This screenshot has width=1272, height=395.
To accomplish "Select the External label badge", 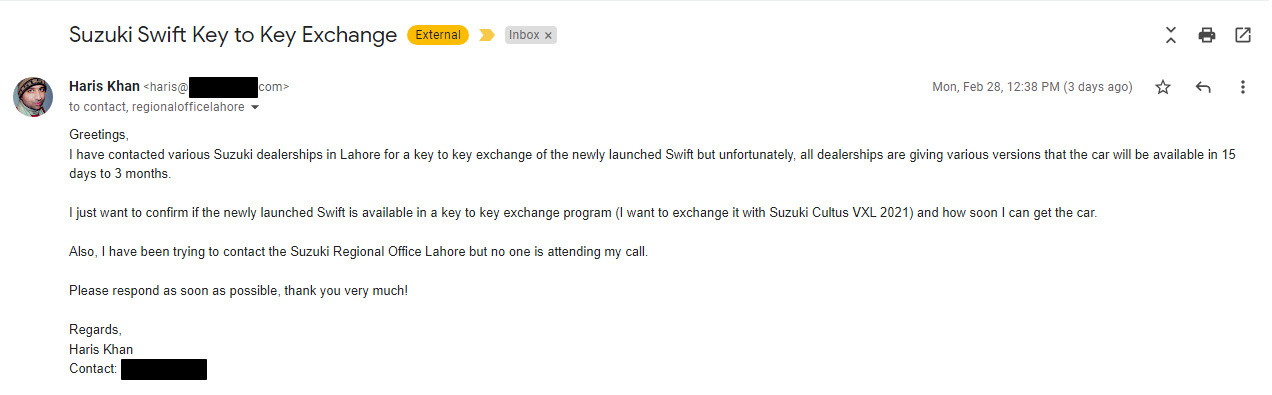I will [438, 35].
